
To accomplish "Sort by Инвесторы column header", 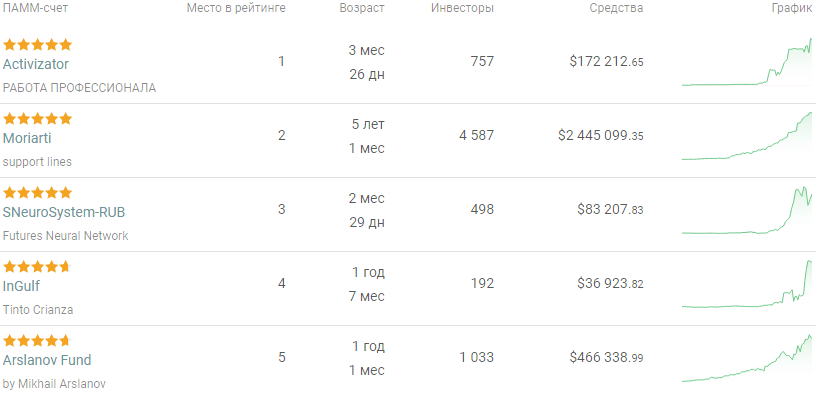I will point(463,8).
